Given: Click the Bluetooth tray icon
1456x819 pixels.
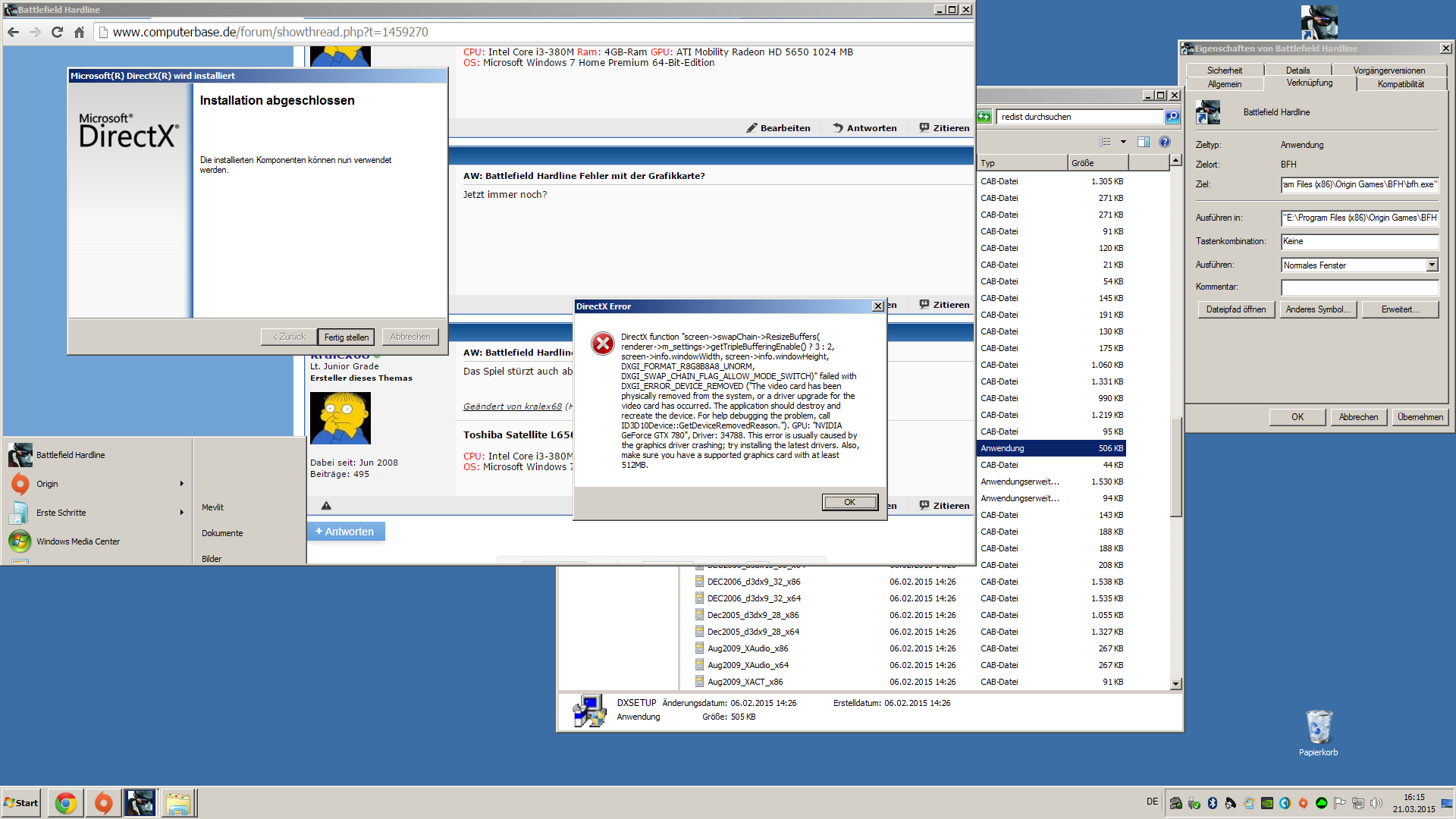Looking at the screenshot, I should coord(1213,803).
